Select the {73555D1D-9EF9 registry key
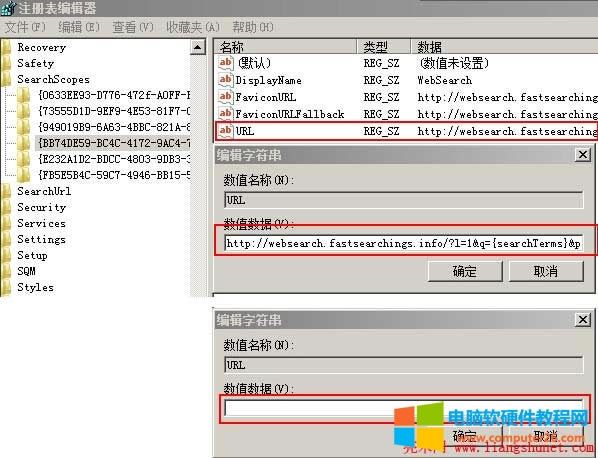 pyautogui.click(x=114, y=111)
